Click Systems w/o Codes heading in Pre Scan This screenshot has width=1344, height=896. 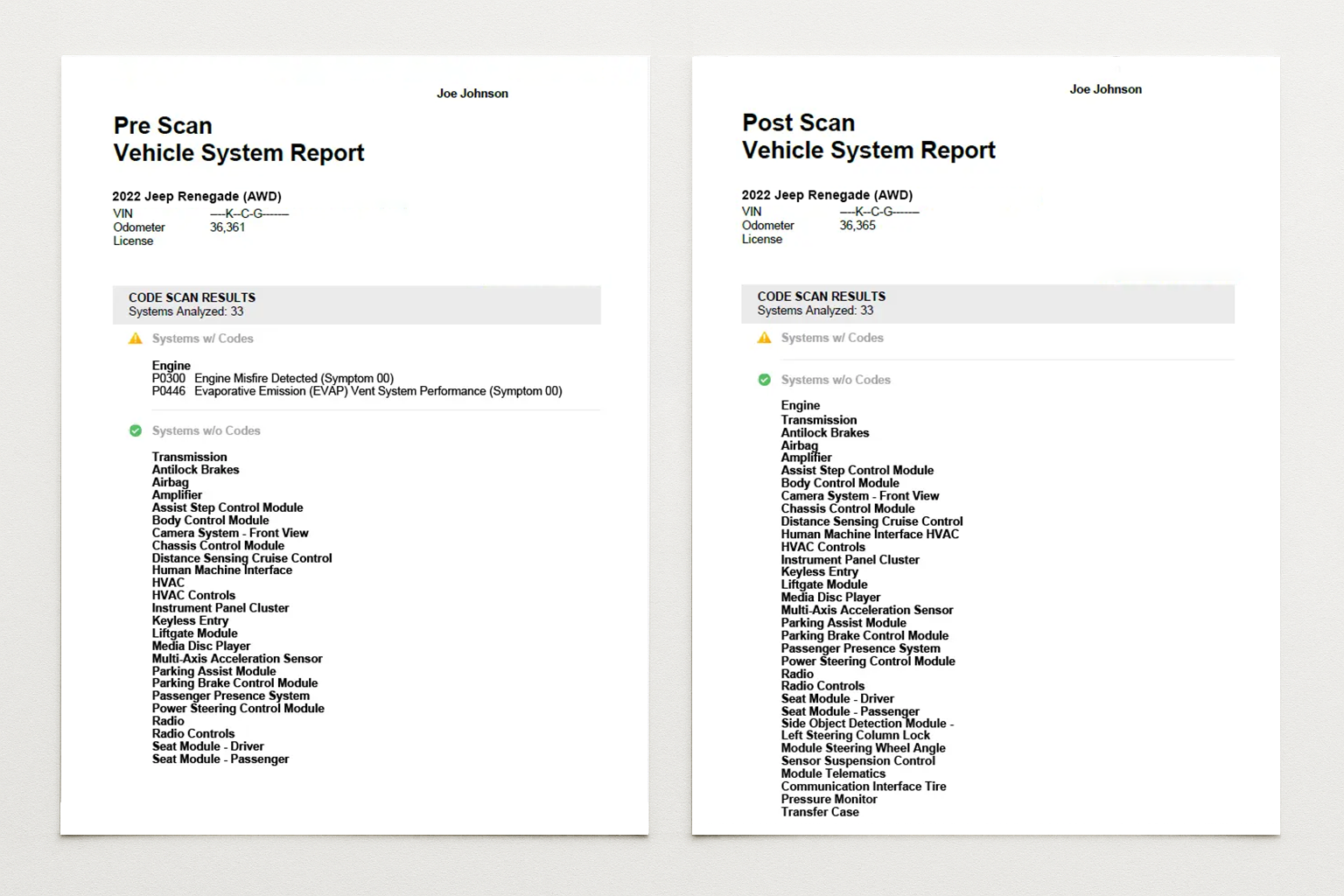(206, 430)
